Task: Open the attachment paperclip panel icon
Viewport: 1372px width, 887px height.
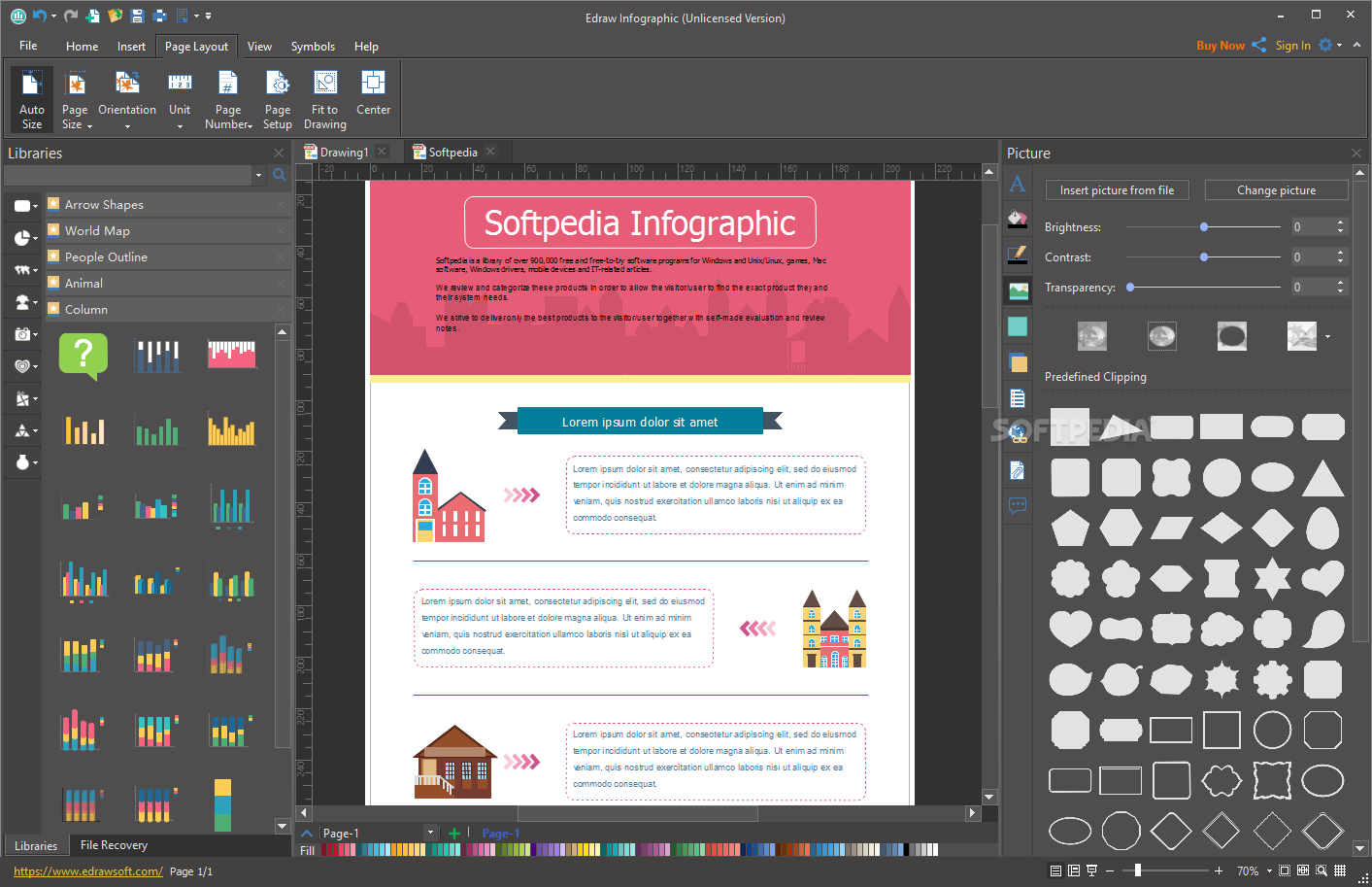Action: tap(1018, 470)
